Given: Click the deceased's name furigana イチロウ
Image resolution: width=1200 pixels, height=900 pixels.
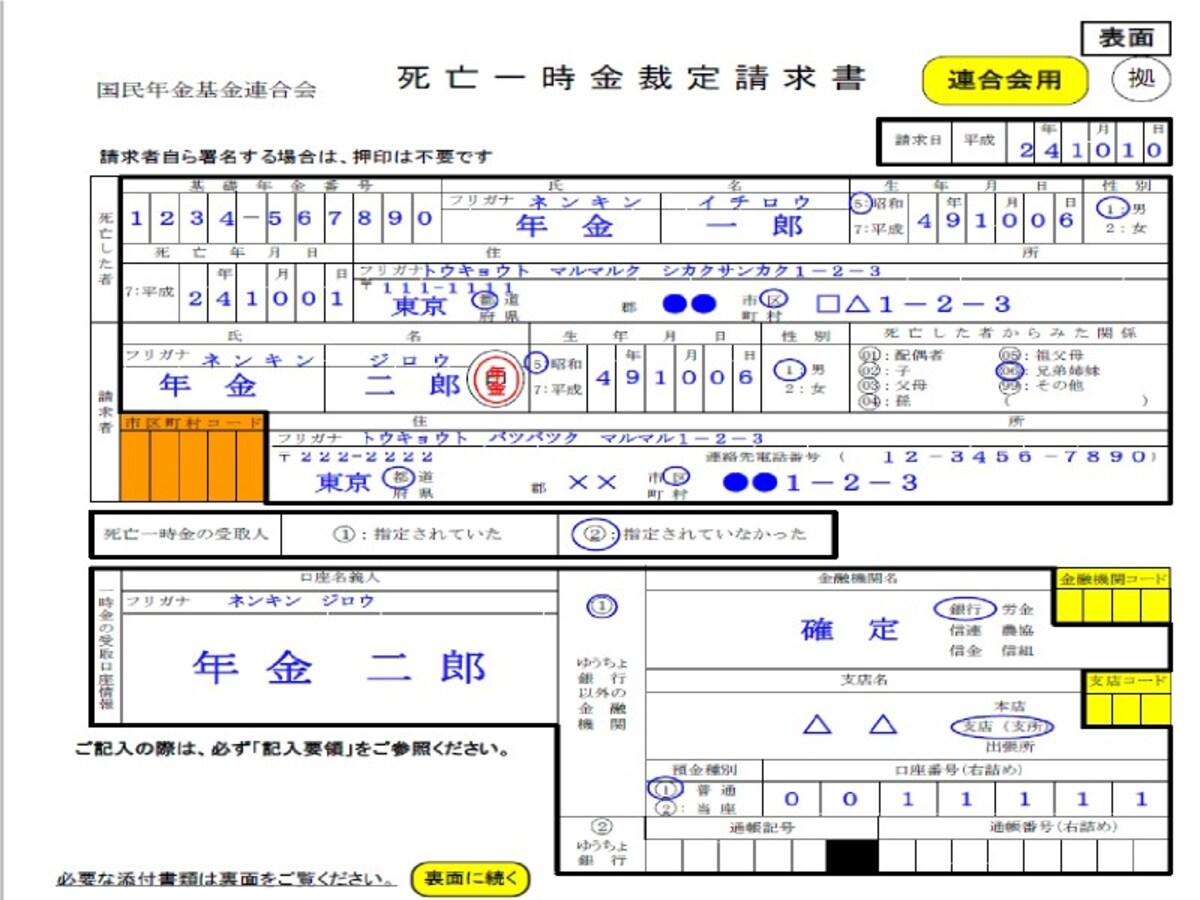Looking at the screenshot, I should click(x=755, y=202).
